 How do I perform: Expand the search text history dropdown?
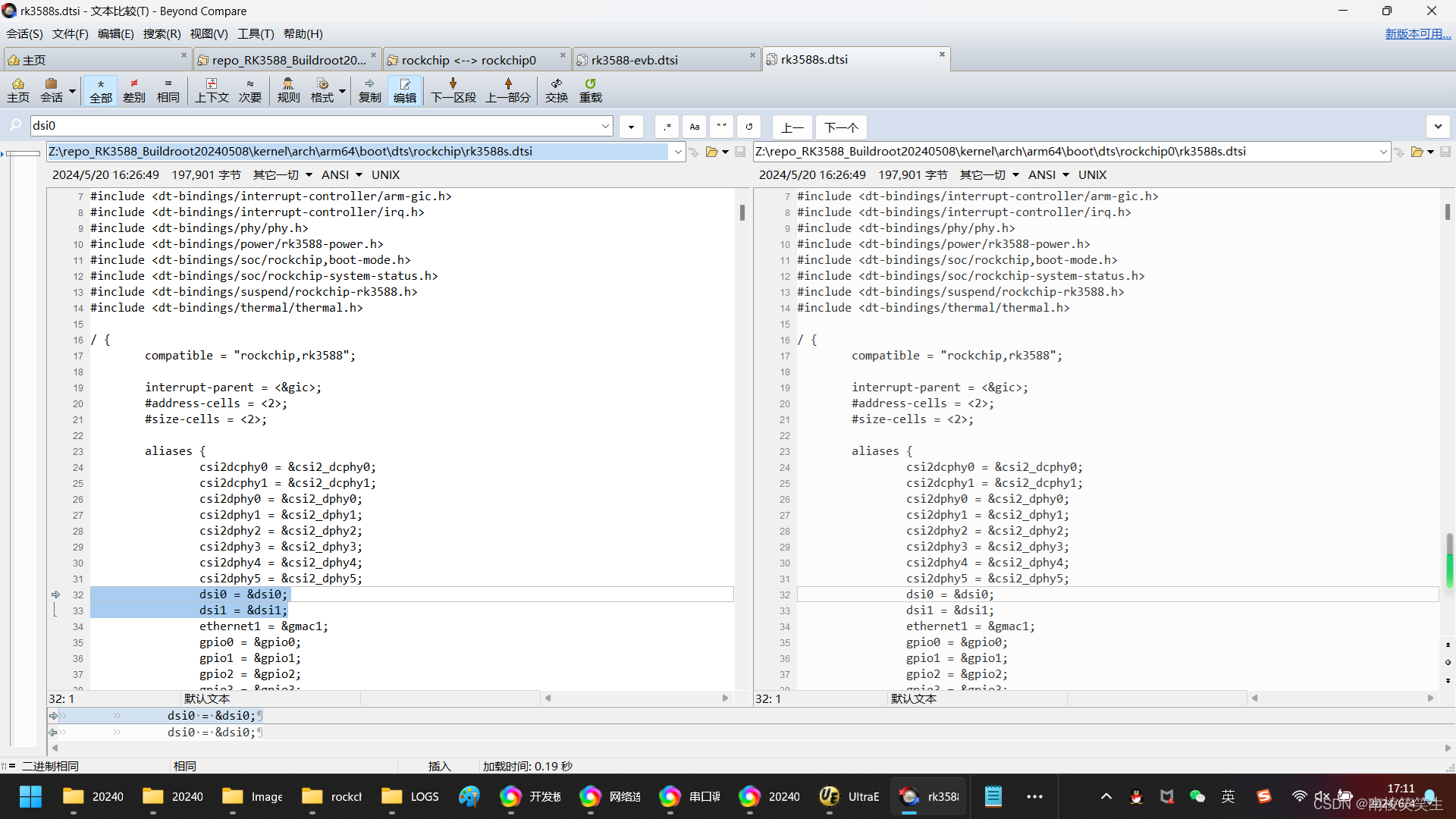coord(605,126)
